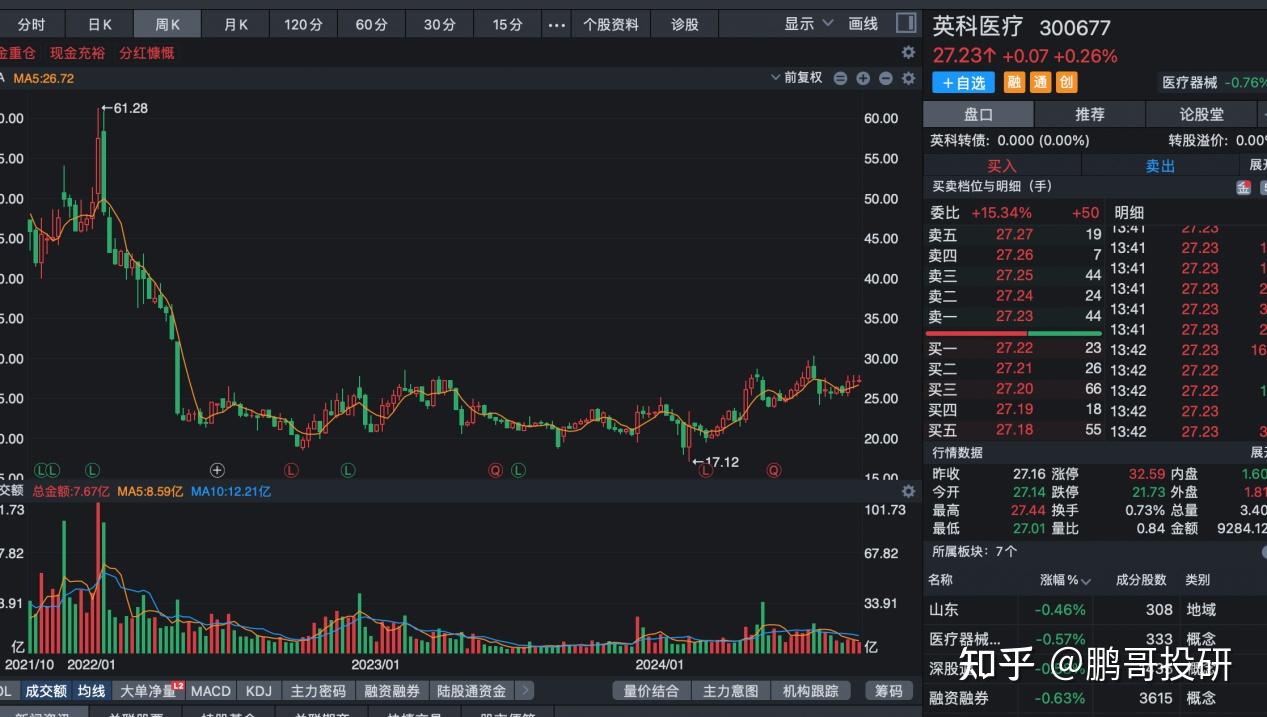The image size is (1267, 717).
Task: Click the 创 ChiNext badge
Action: pyautogui.click(x=1066, y=83)
